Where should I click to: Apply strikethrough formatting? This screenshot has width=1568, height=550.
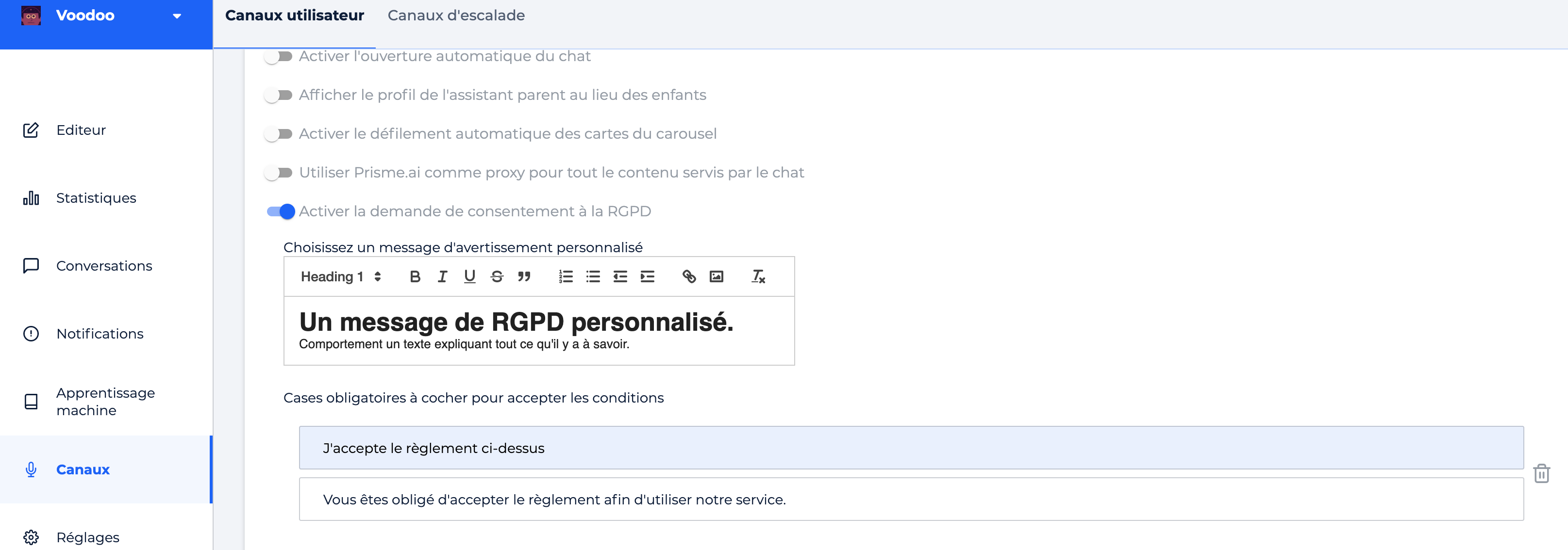(x=497, y=277)
